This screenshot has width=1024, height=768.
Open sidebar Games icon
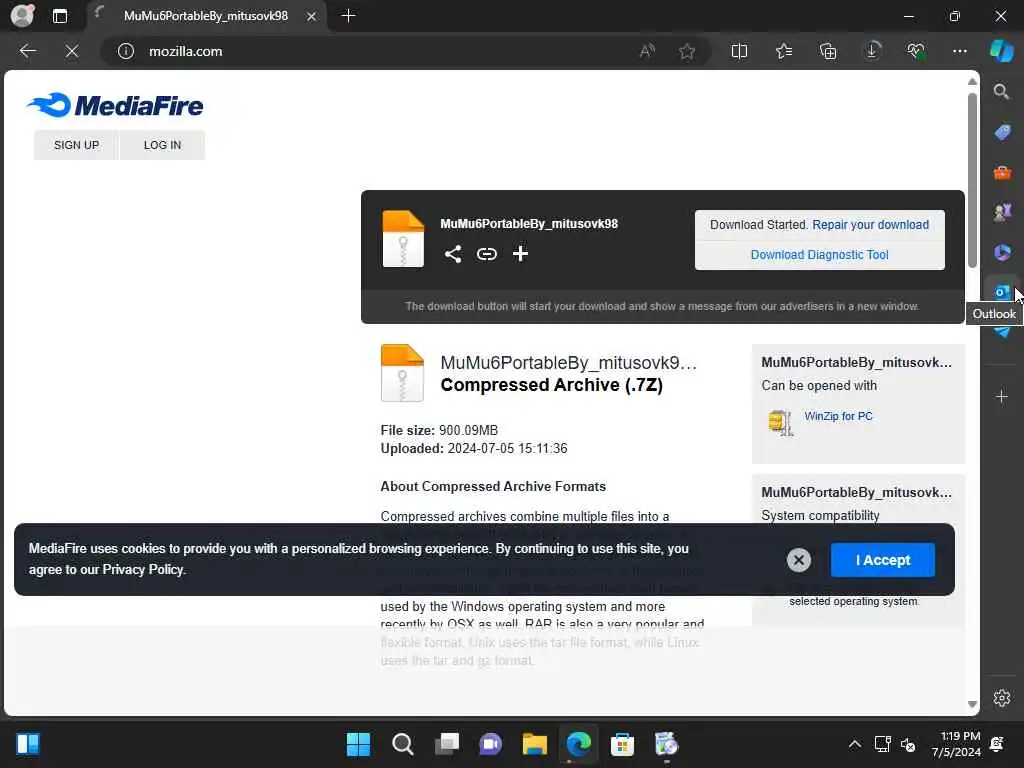tap(1002, 212)
